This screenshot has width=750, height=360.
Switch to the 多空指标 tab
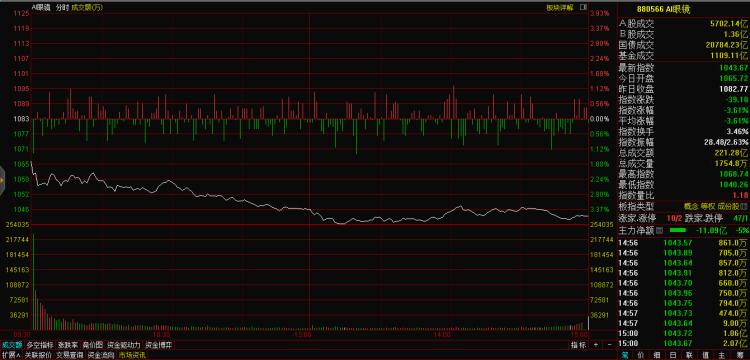point(40,345)
